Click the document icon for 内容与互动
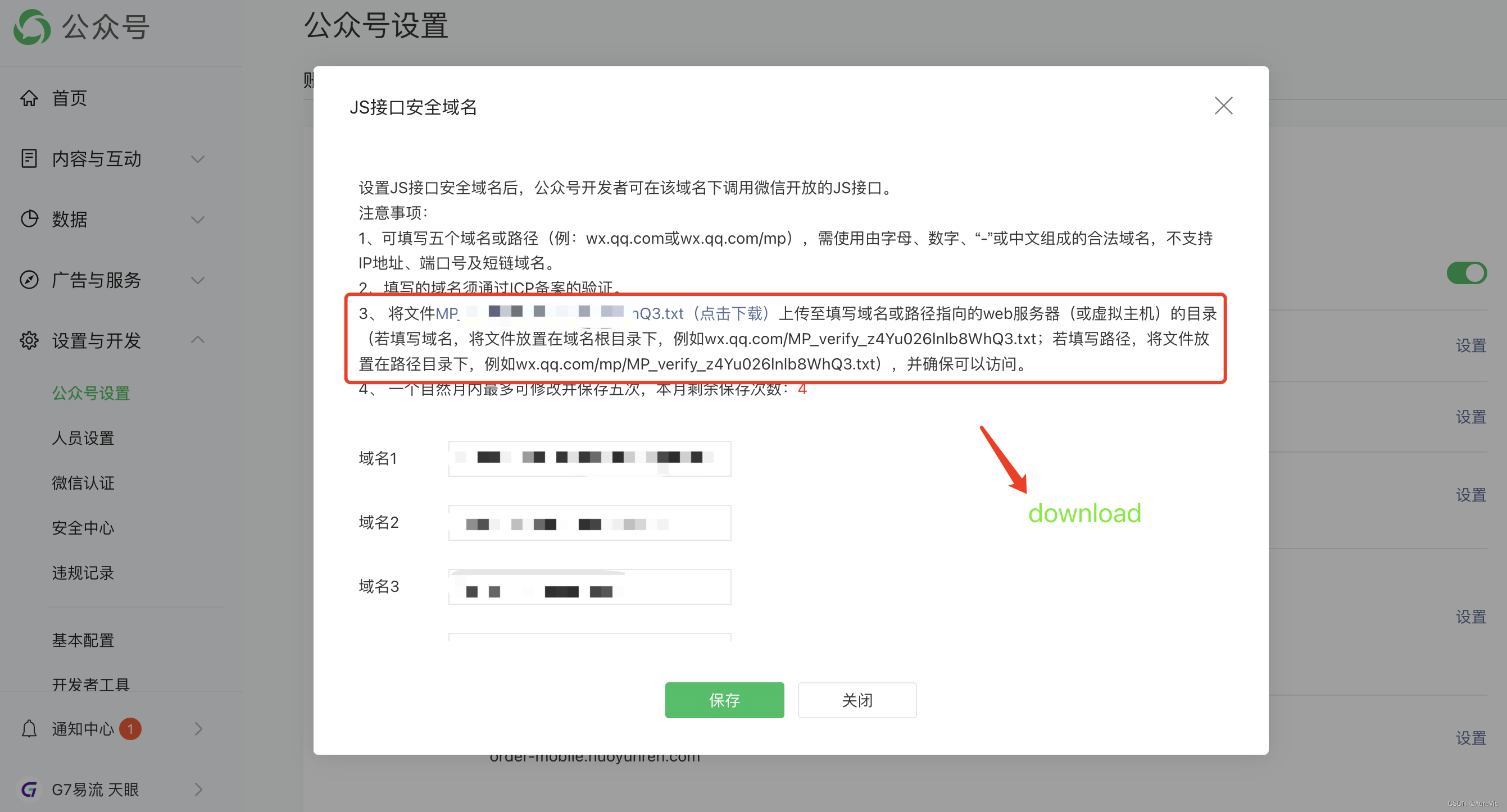1507x812 pixels. [x=29, y=158]
